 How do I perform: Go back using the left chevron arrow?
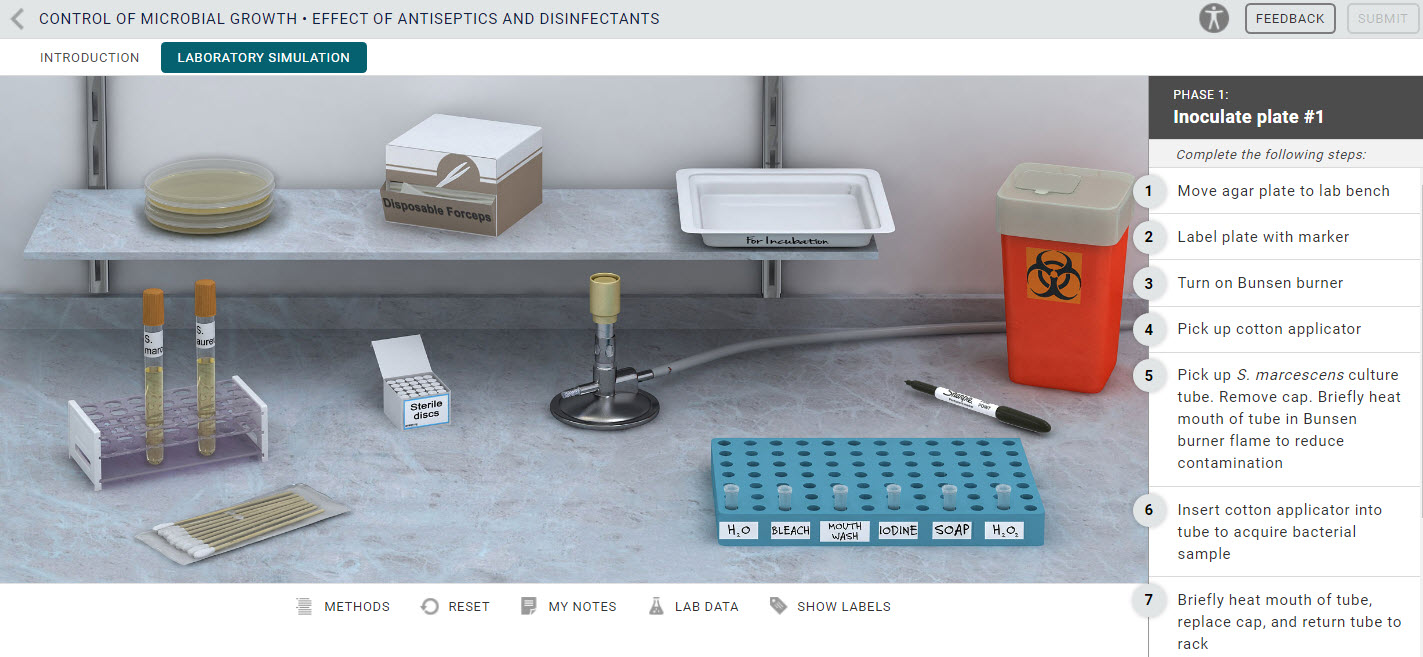pyautogui.click(x=17, y=18)
